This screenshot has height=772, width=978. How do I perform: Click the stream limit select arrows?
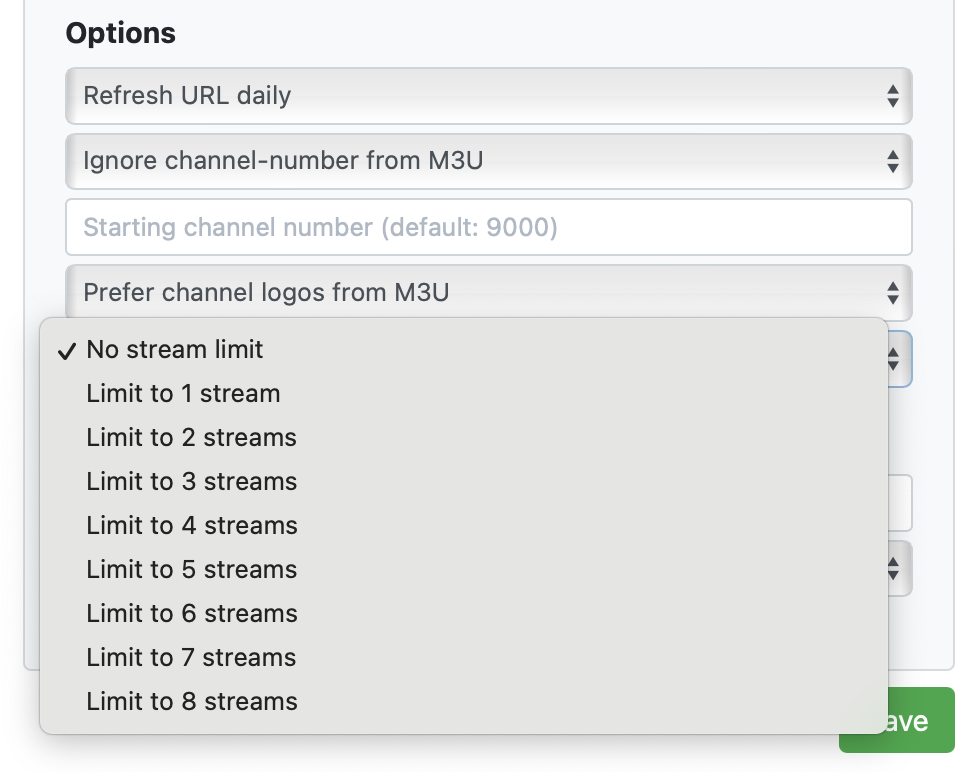tap(894, 359)
